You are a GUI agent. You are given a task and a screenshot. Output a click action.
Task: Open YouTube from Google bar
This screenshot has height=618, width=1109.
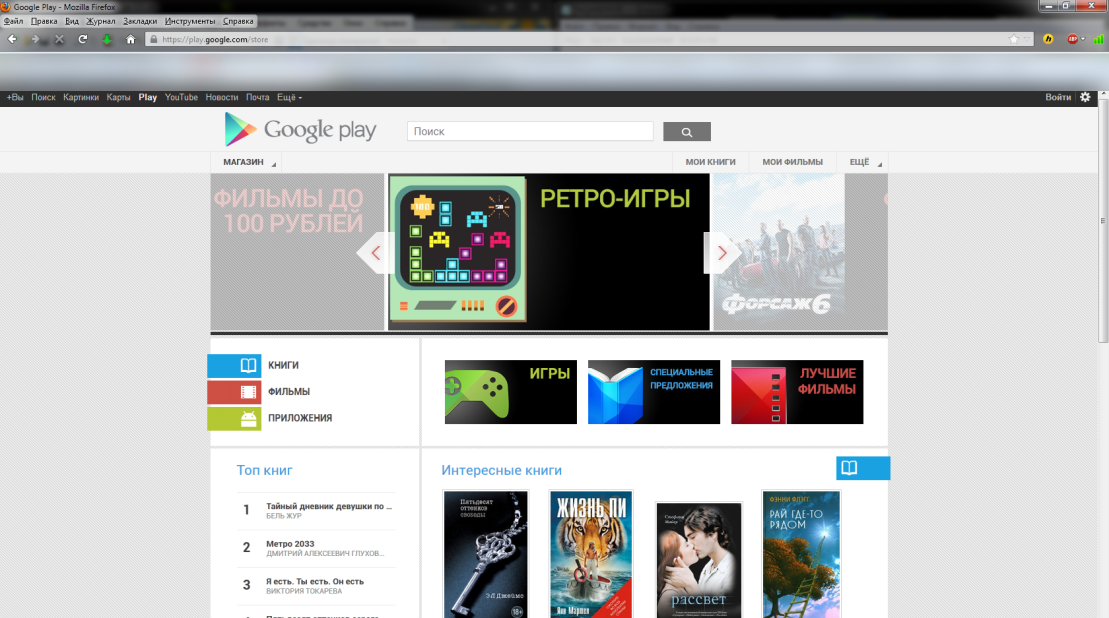181,98
